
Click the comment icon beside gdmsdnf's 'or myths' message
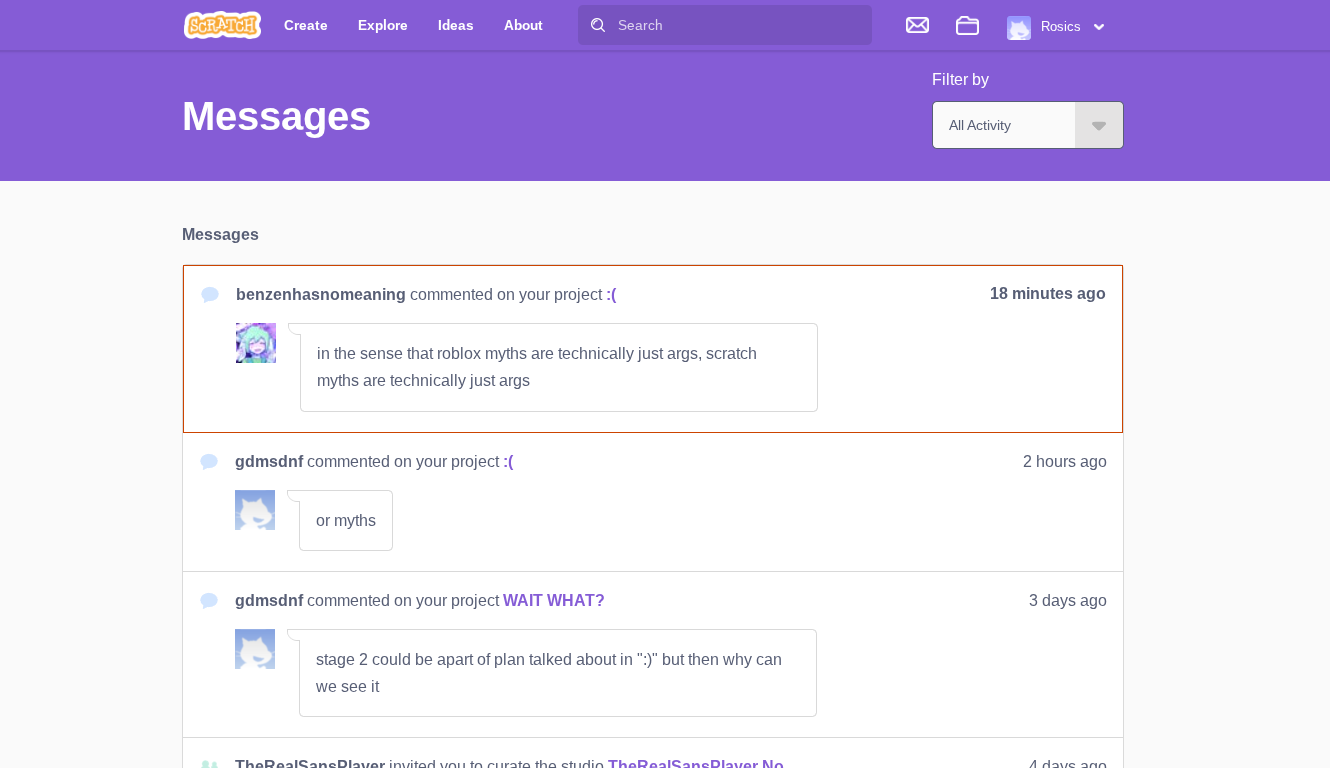click(209, 461)
